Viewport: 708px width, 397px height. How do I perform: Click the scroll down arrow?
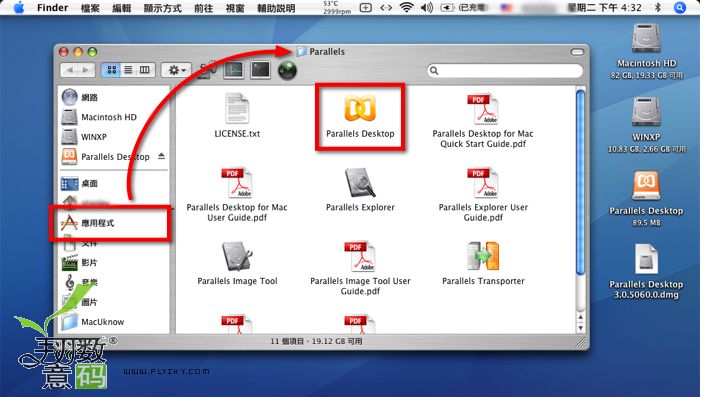point(581,328)
